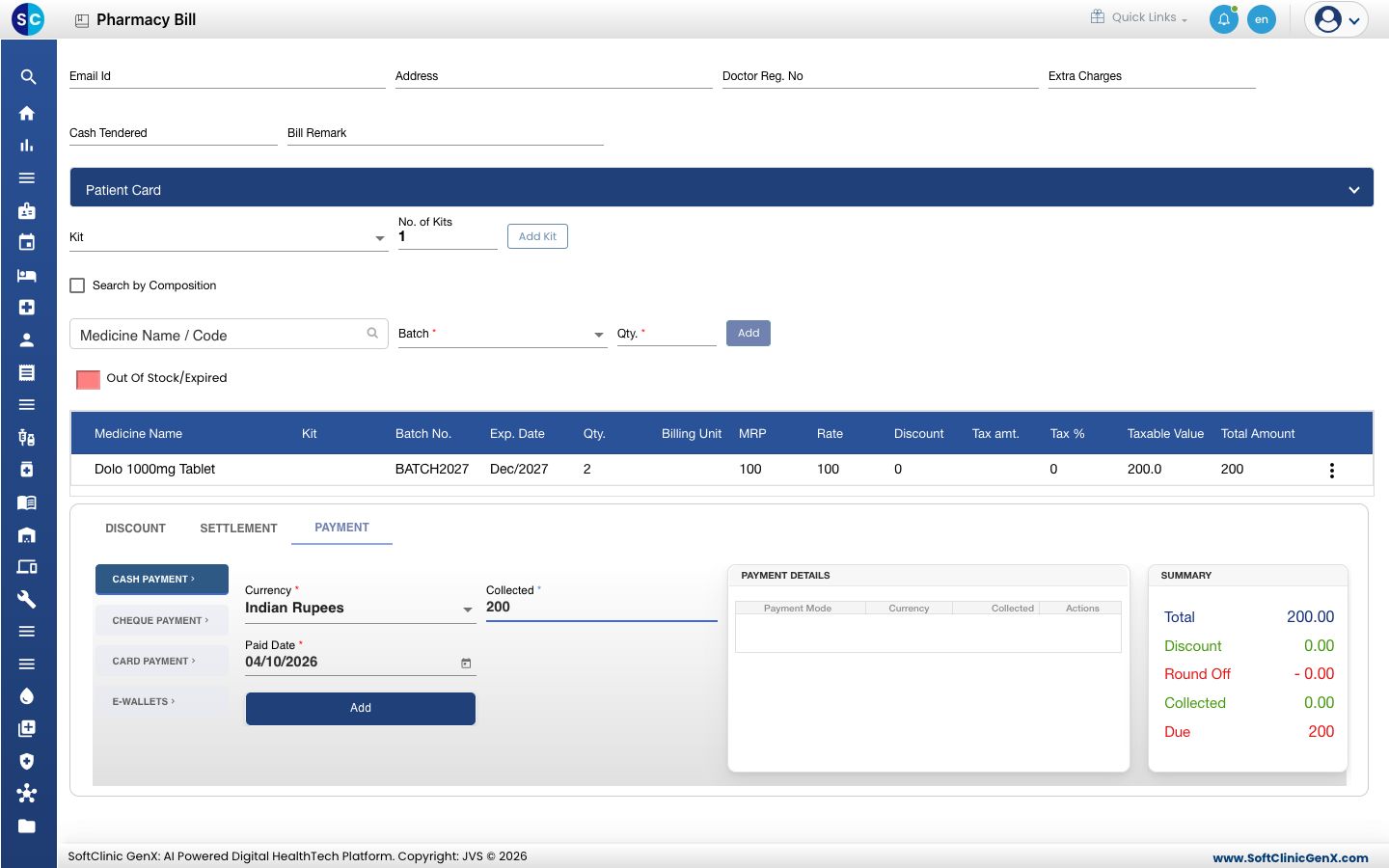Click the No. of Kits field
This screenshot has height=868, width=1389.
[448, 237]
